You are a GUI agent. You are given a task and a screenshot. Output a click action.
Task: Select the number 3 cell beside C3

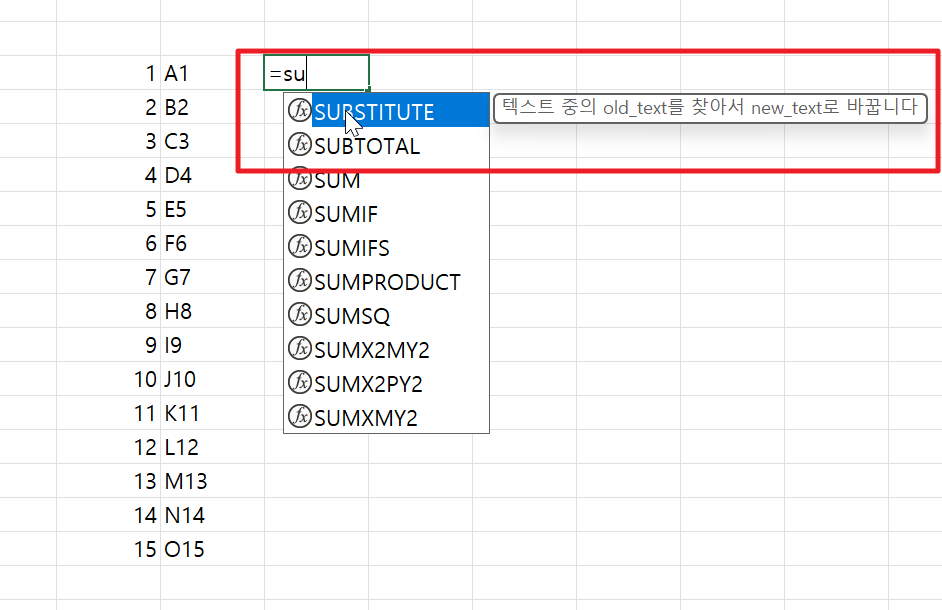click(109, 141)
